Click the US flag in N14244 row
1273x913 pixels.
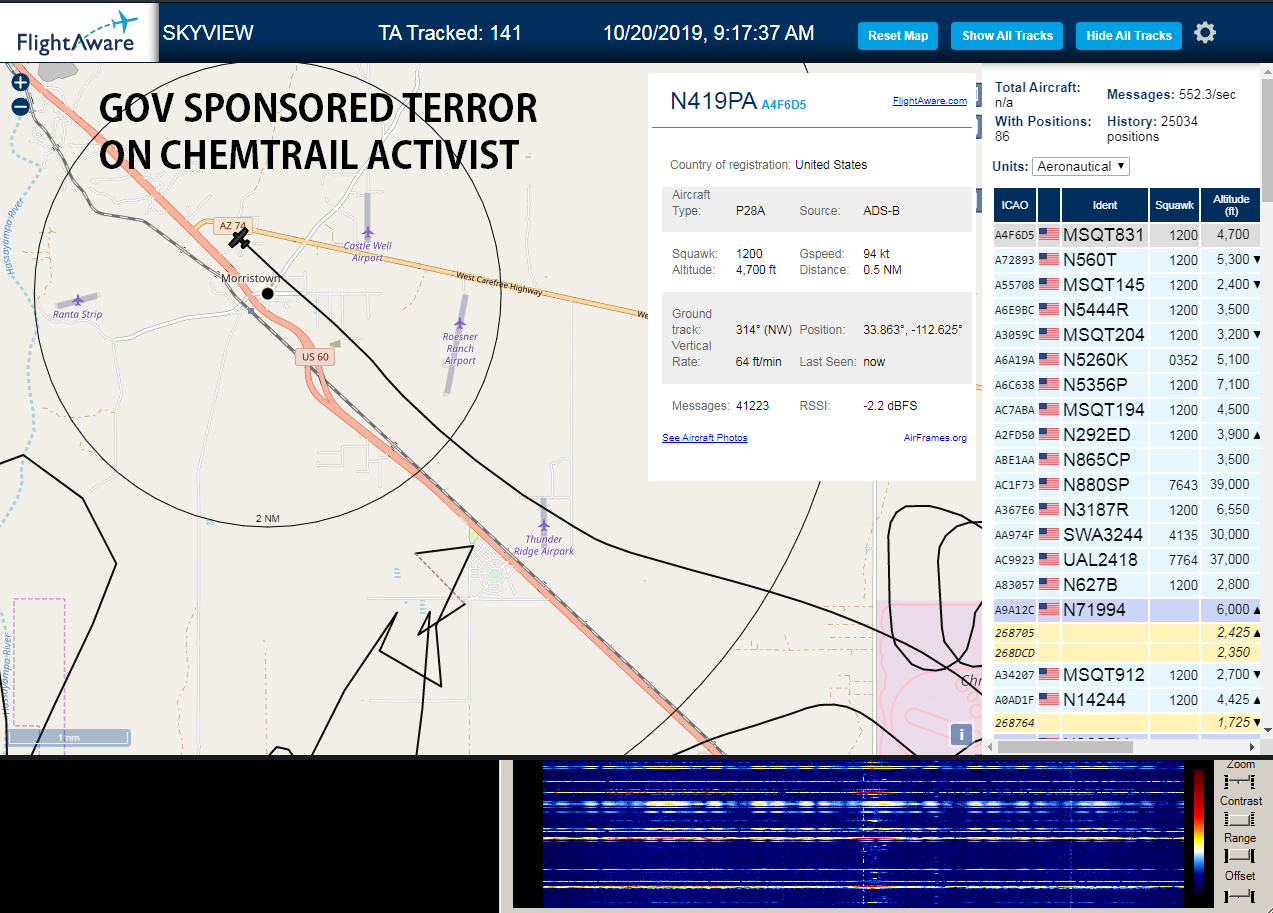(x=1049, y=700)
